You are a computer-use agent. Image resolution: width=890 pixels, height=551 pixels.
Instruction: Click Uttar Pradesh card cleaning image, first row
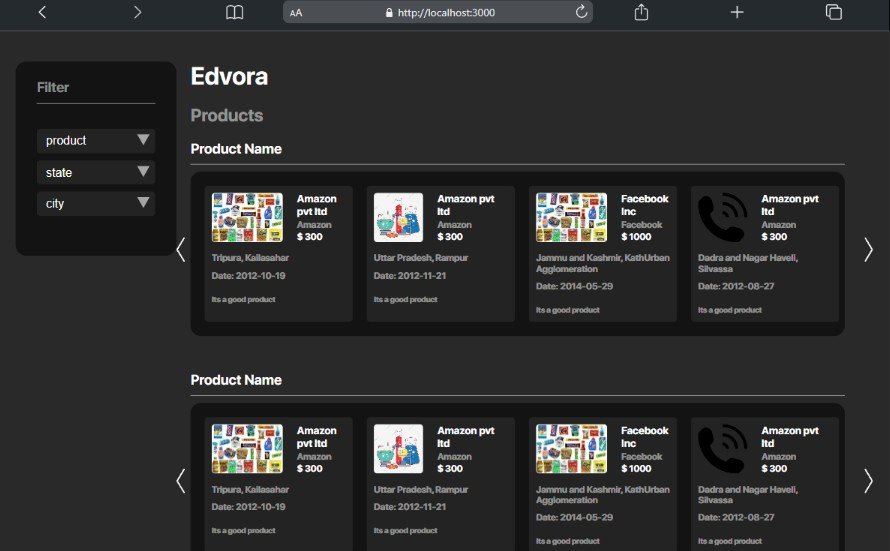tap(398, 217)
